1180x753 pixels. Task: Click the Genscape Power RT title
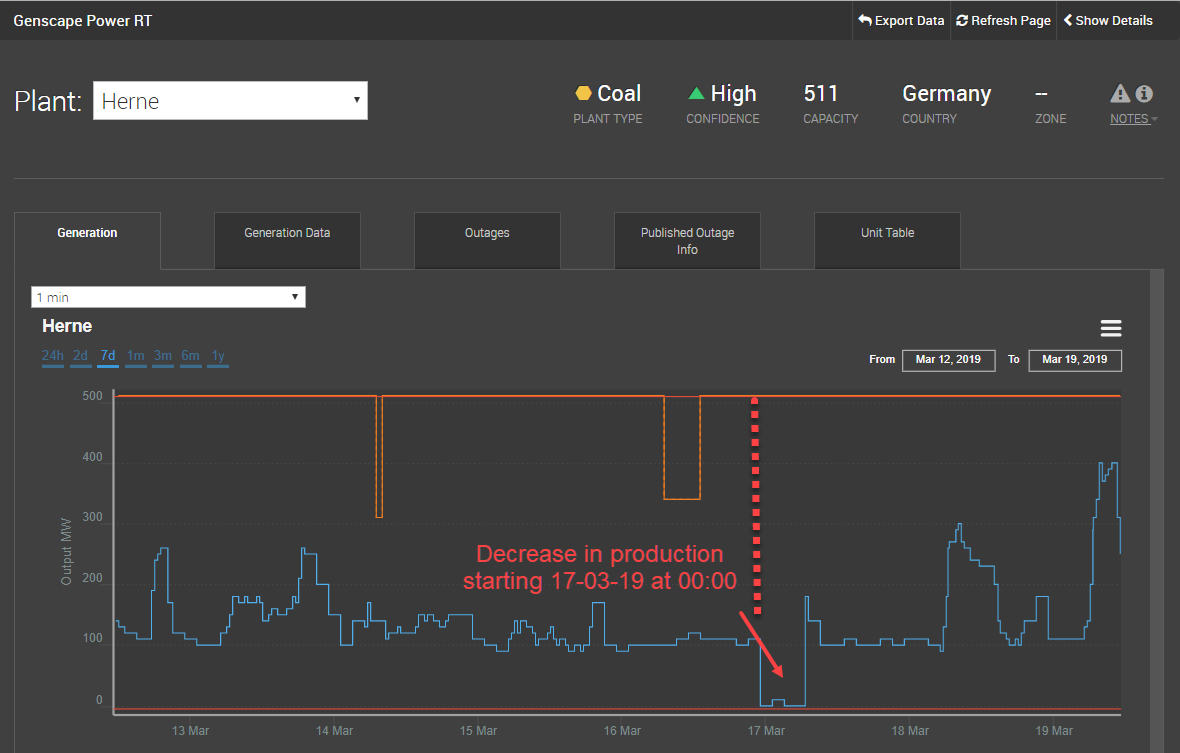coord(83,21)
